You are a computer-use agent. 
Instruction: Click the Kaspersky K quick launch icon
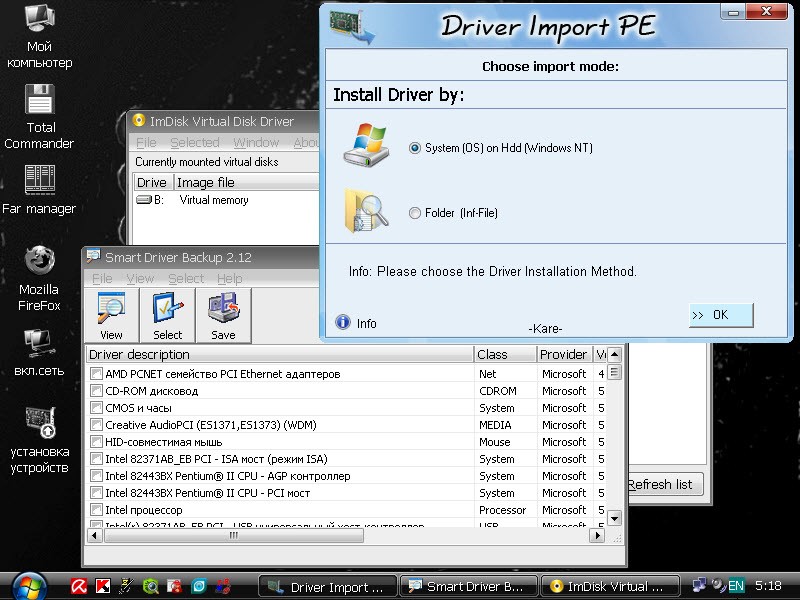pyautogui.click(x=103, y=587)
